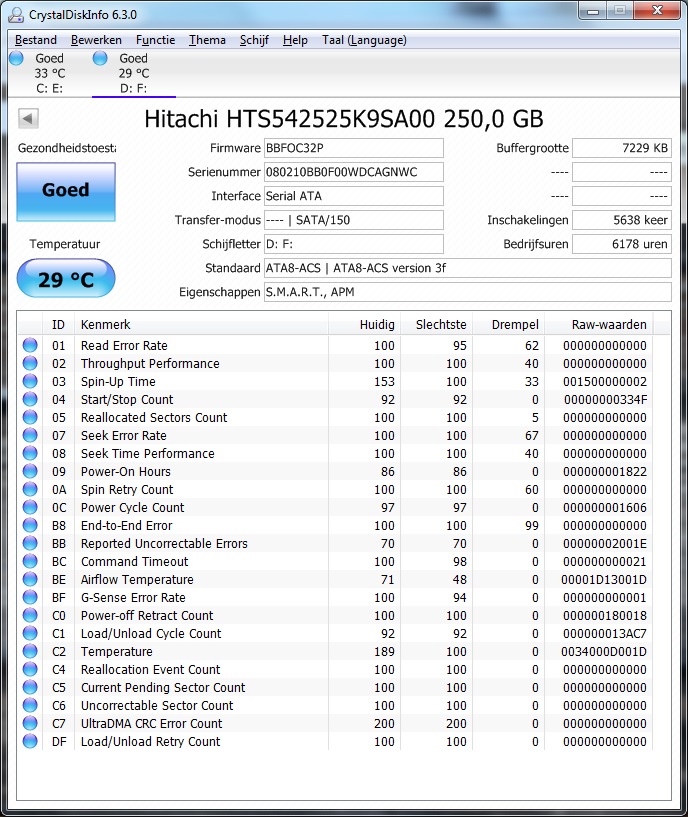Image resolution: width=688 pixels, height=817 pixels.
Task: Click status icon for End-to-End Error
Action: tap(30, 525)
